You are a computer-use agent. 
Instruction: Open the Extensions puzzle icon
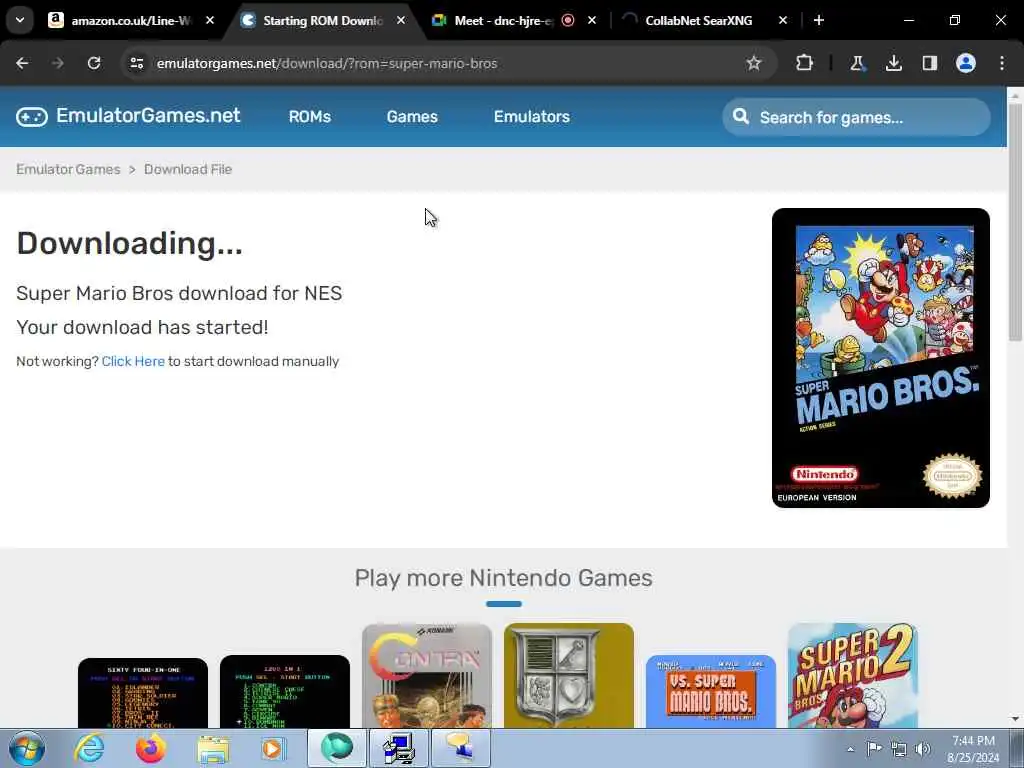coord(805,63)
